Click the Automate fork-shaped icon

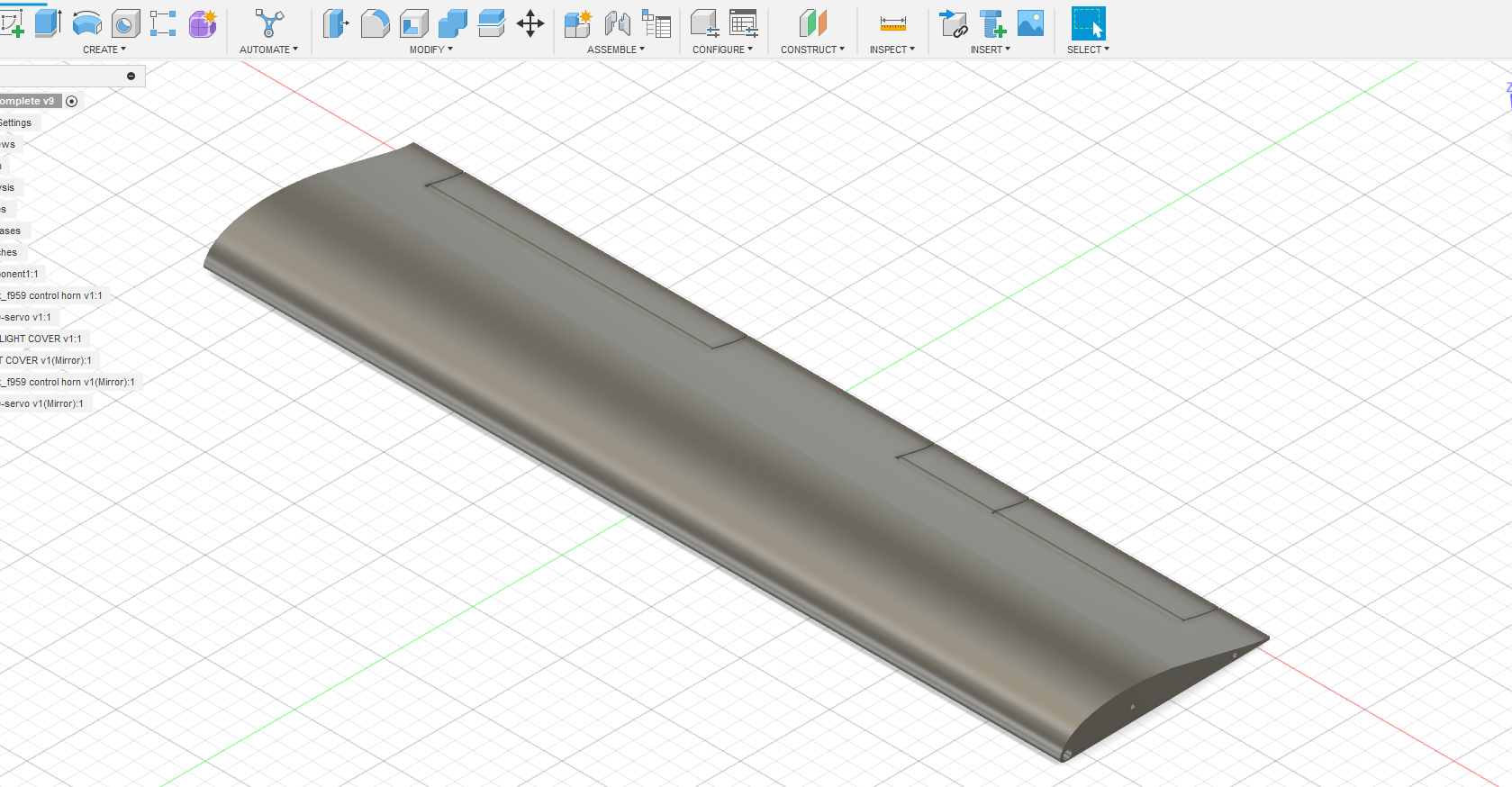point(268,23)
